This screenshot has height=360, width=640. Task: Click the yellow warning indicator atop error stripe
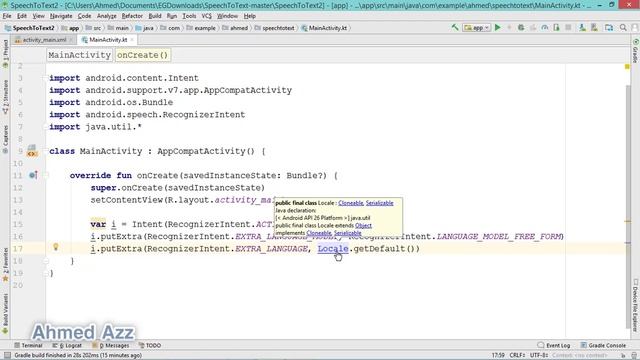click(x=627, y=67)
